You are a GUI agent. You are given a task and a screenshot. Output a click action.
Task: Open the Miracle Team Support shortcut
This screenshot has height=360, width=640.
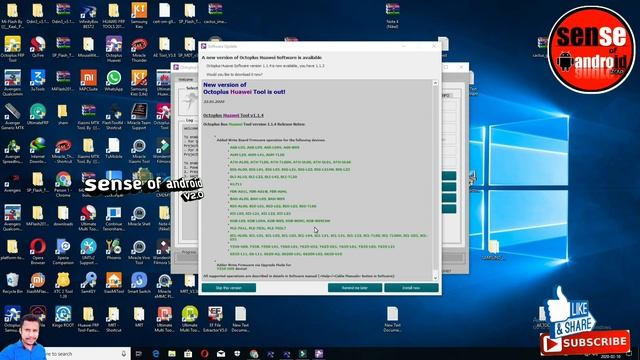tap(139, 117)
